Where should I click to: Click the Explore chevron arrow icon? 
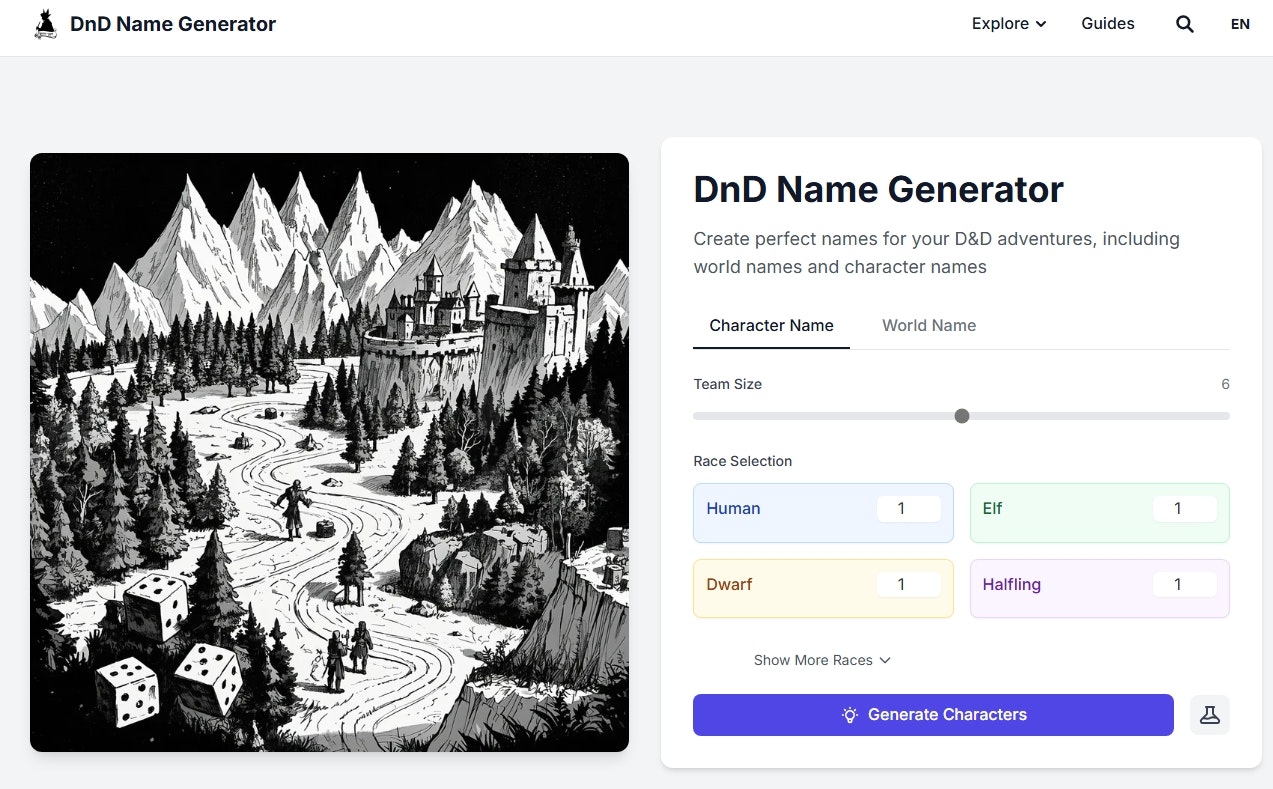pos(1040,24)
